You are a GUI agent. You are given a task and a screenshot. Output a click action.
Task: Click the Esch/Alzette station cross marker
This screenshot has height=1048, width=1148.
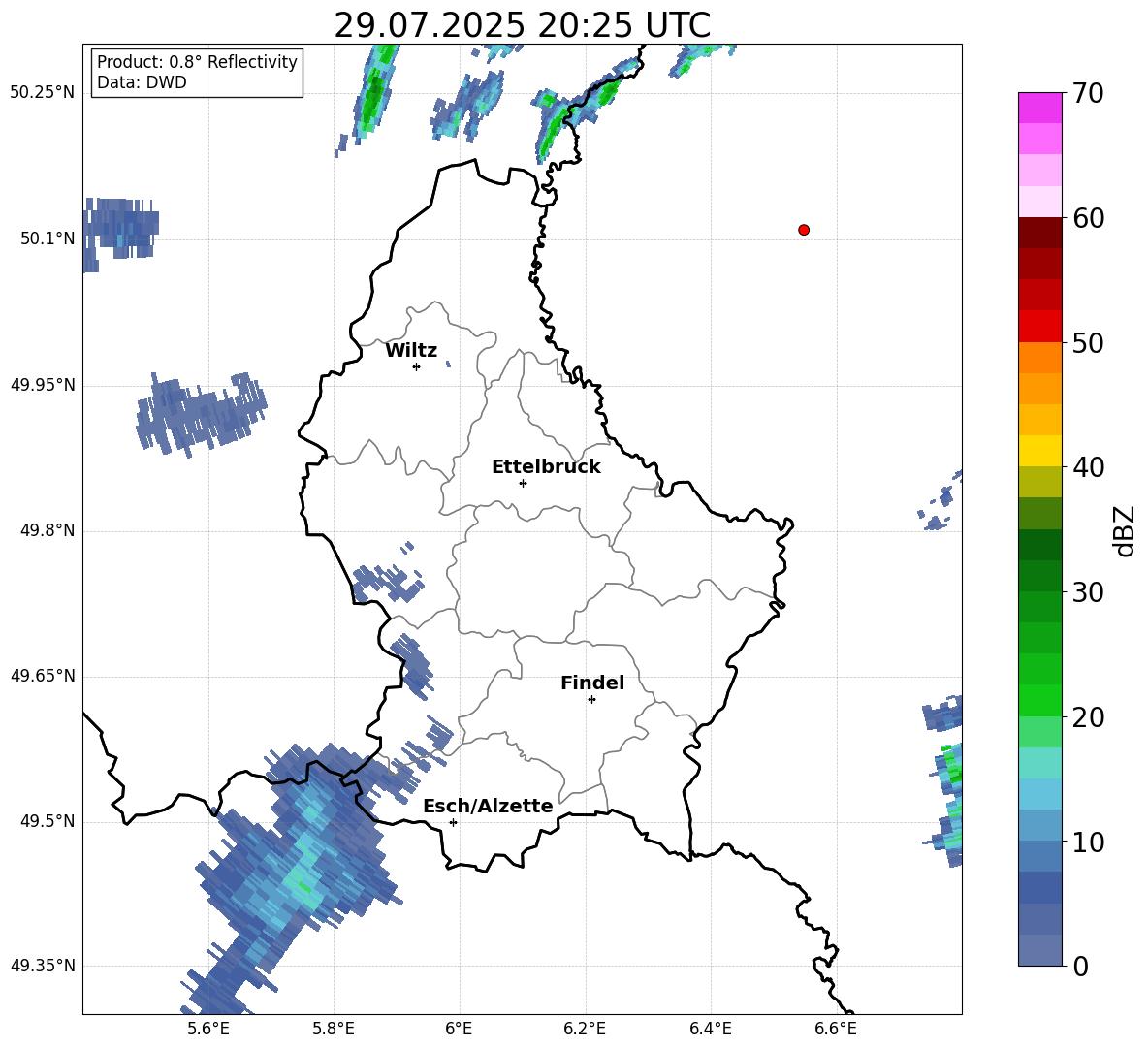(453, 822)
